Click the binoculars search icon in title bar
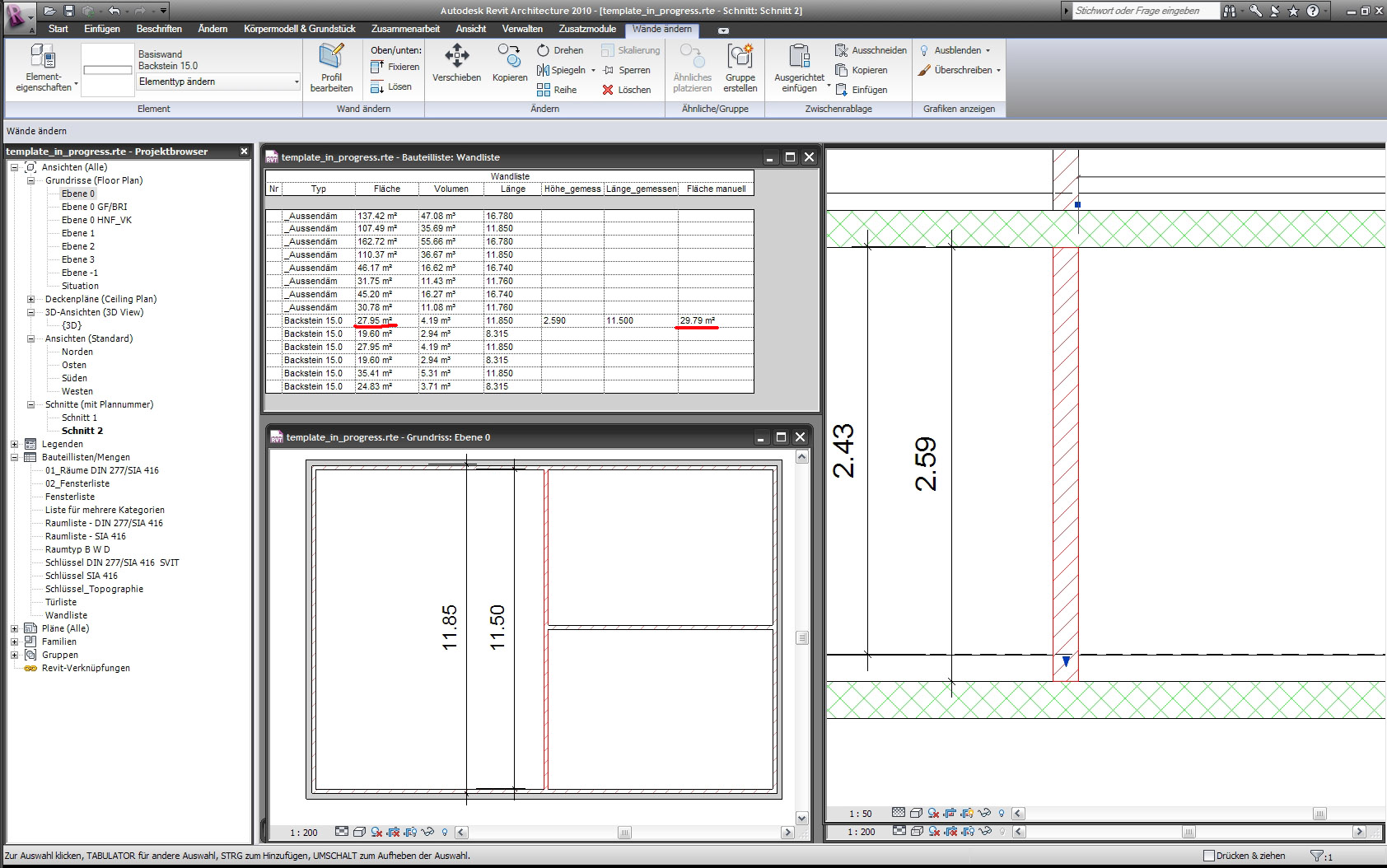Image resolution: width=1387 pixels, height=868 pixels. point(1230,11)
